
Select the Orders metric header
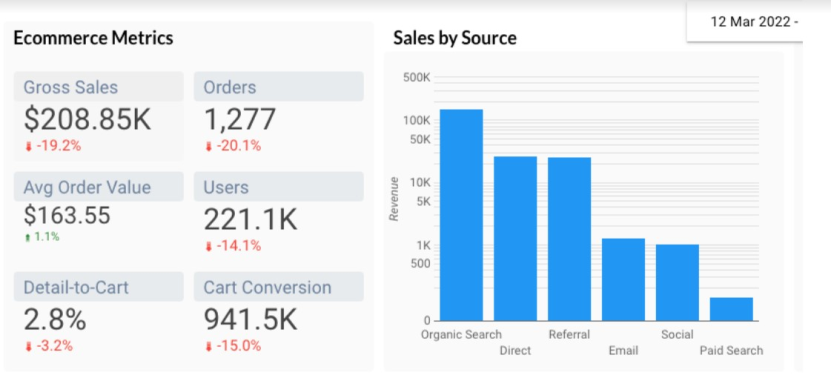(279, 87)
